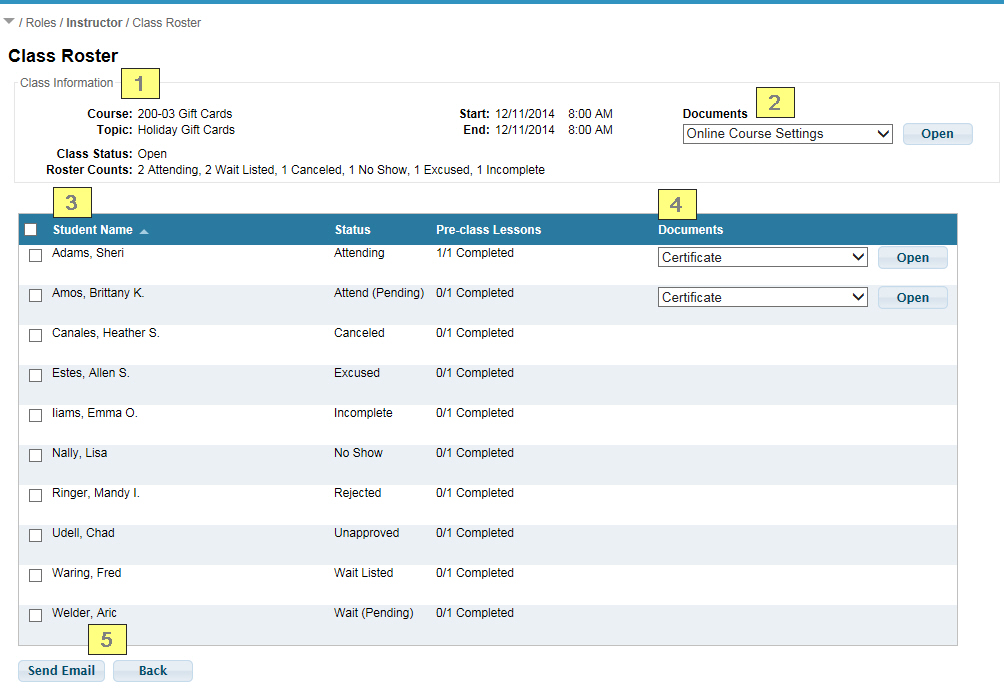Click the Pre-class Lessons column header
The image size is (1004, 694).
488,230
